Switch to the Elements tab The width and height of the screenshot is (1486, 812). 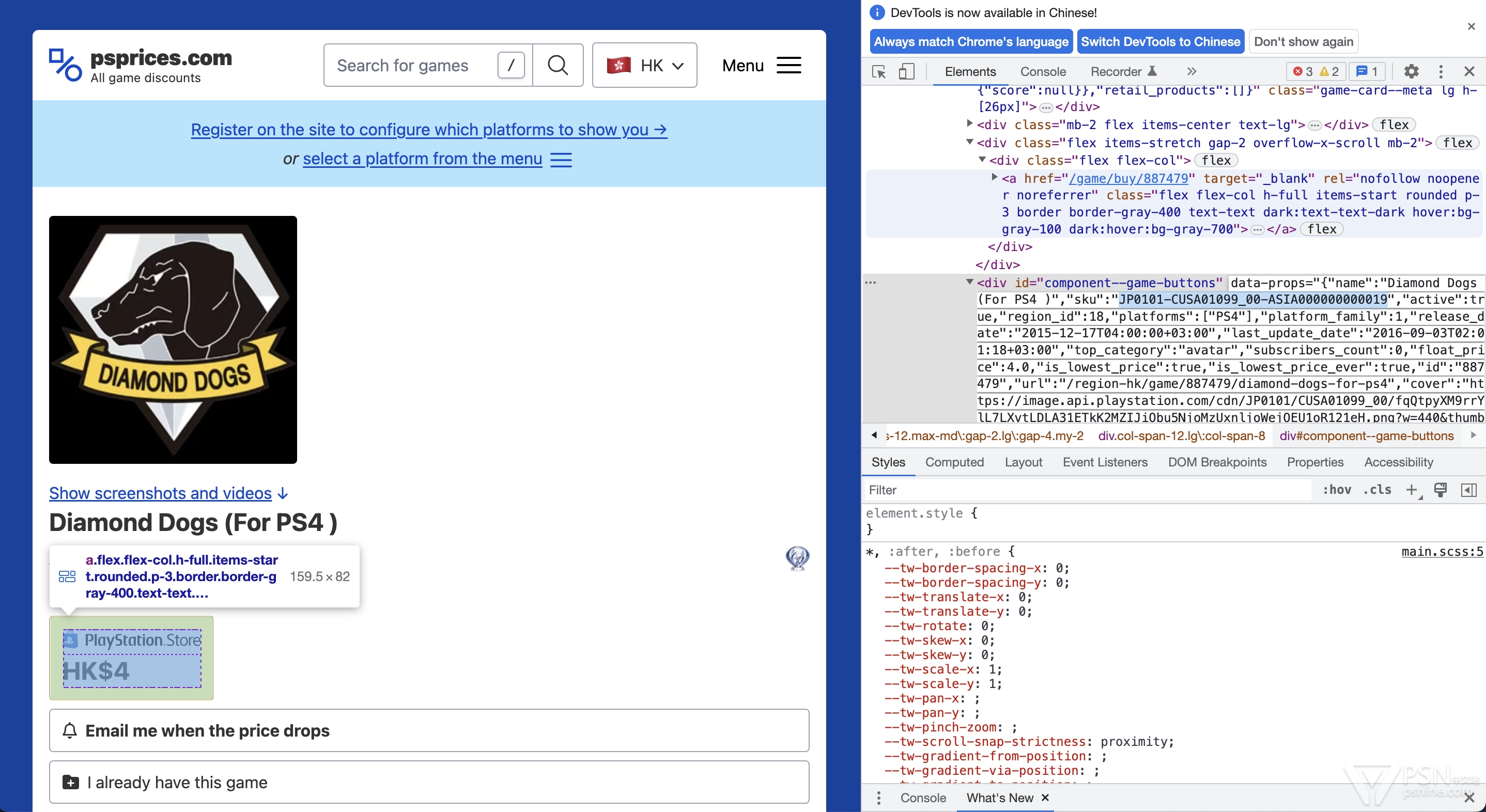970,71
